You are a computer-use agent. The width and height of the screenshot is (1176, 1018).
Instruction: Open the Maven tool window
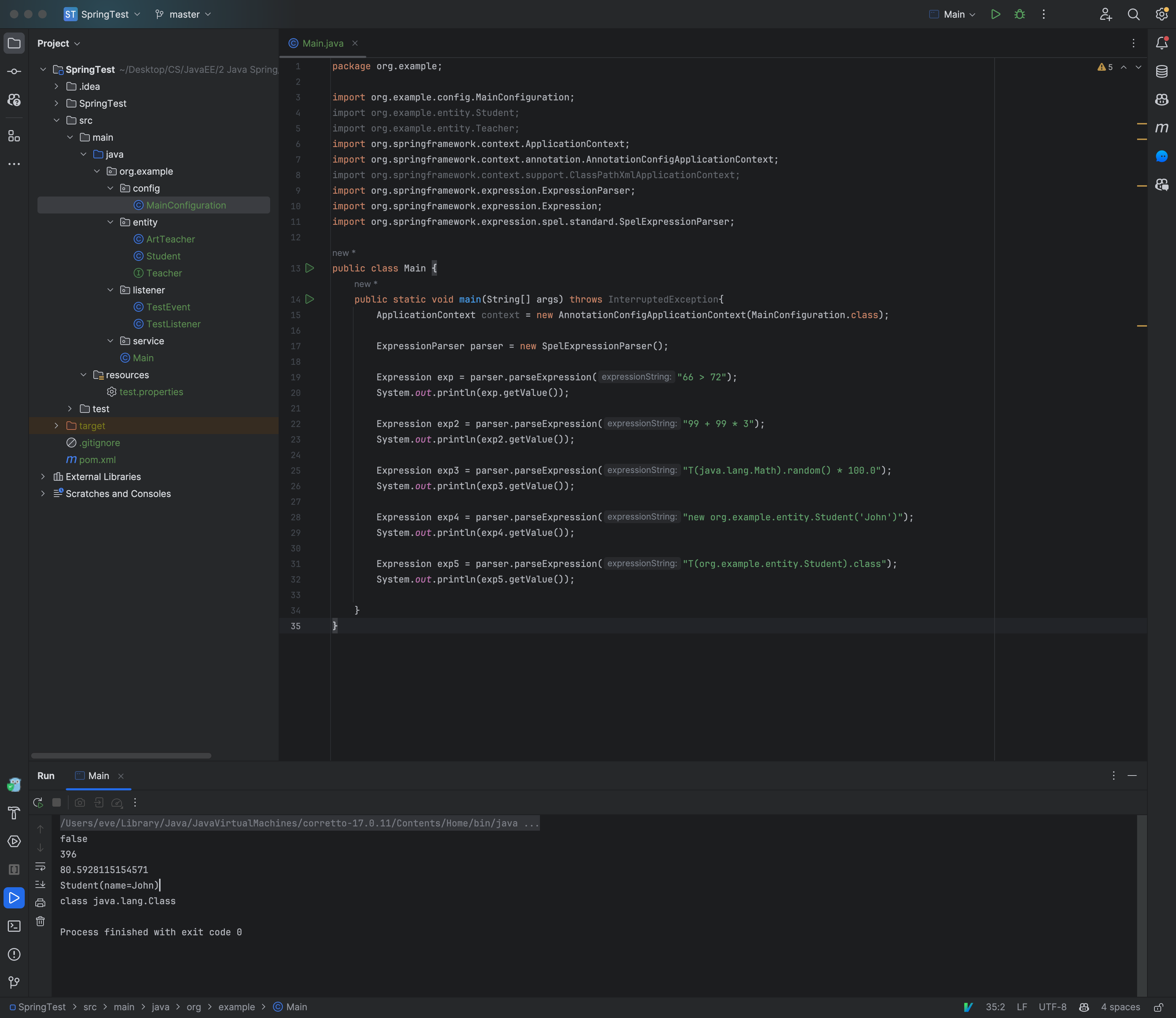pos(1162,128)
